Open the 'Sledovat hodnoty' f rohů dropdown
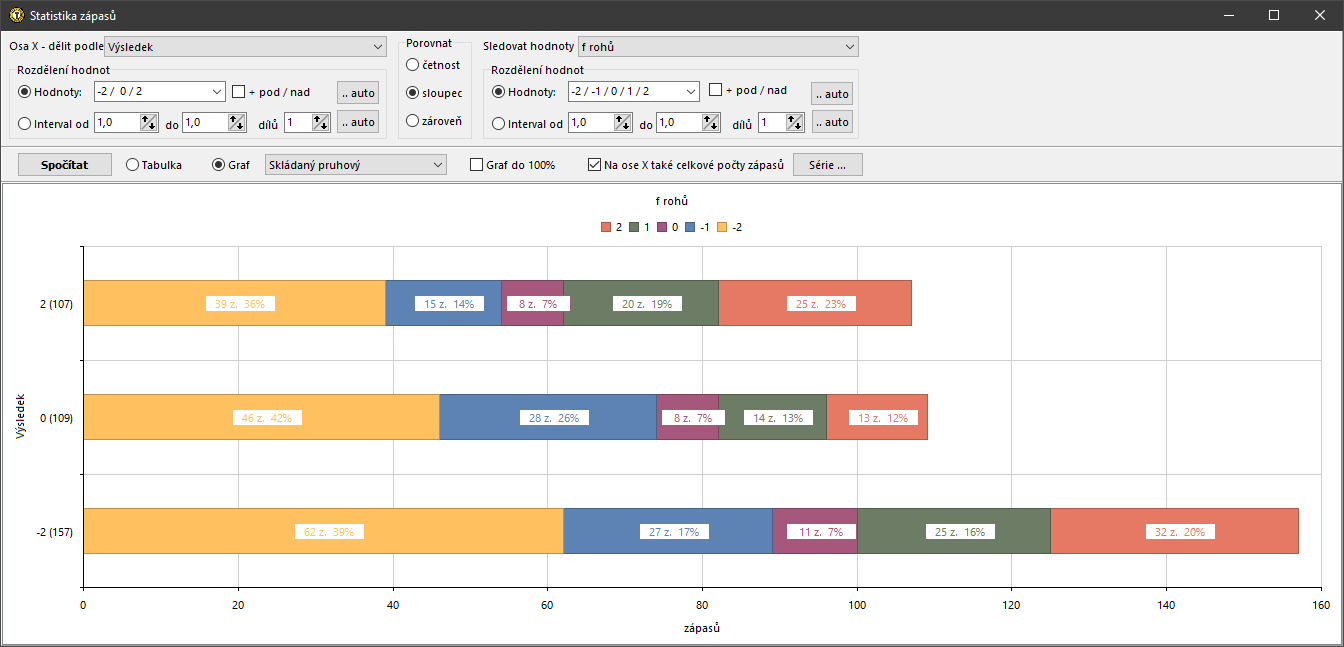 [718, 46]
